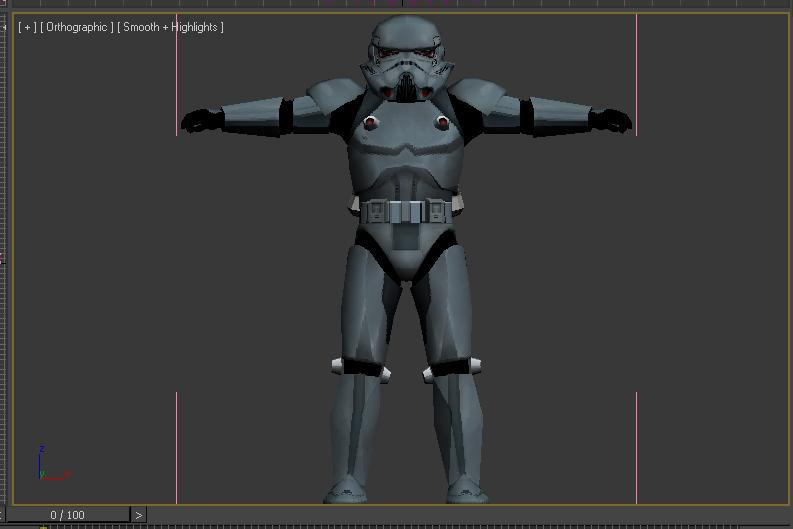Open the [ + ] viewport general menu
Viewport: 793px width, 529px height.
tap(27, 27)
